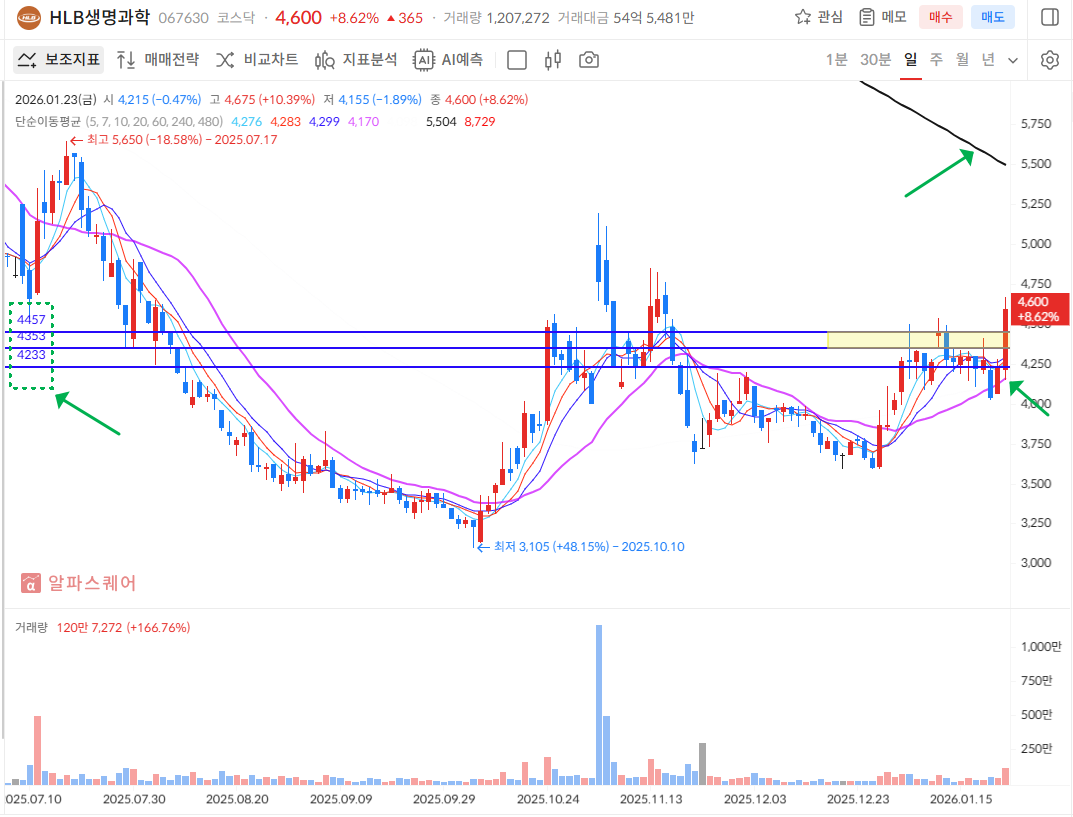Open the 보조지표 indicators panel
Viewport: 1073px width, 817px height.
(x=60, y=60)
